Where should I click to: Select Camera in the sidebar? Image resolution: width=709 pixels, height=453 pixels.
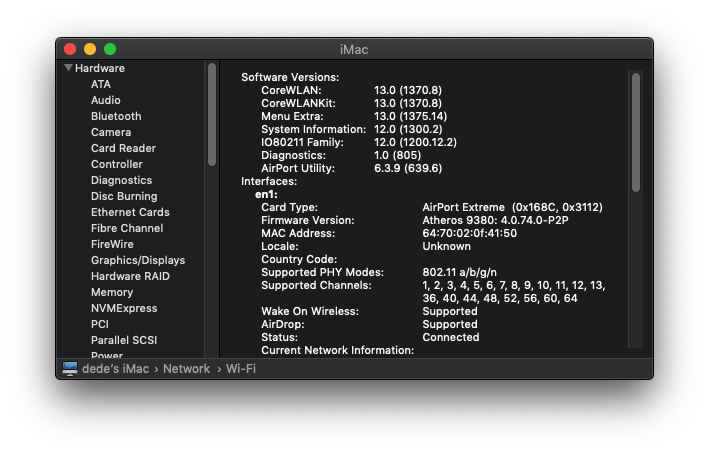(x=111, y=132)
